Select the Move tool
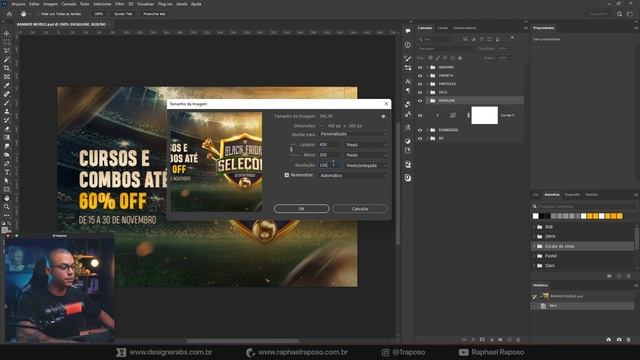The width and height of the screenshot is (640, 360). (7, 33)
